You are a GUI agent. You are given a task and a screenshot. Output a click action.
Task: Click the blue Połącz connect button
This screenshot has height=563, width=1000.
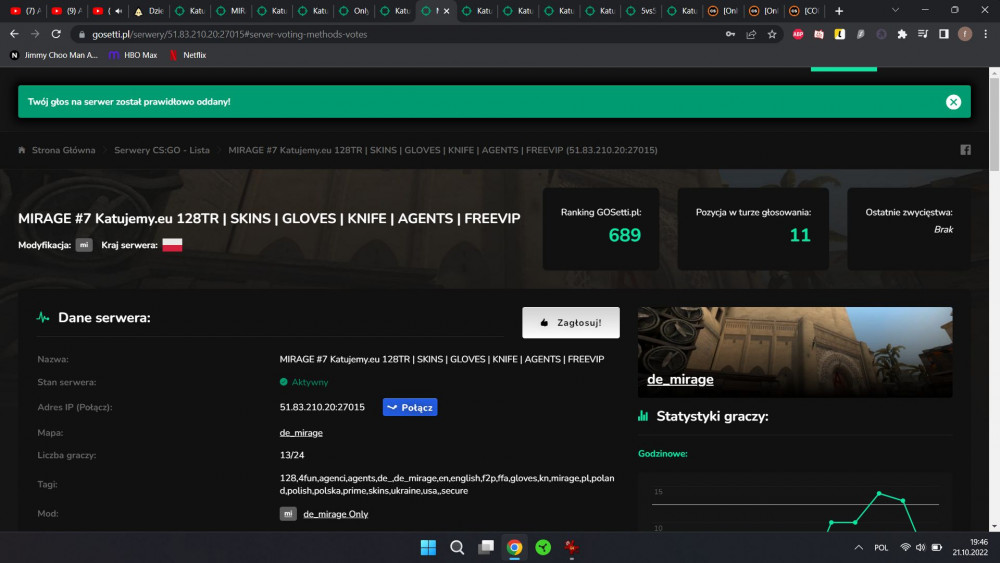410,407
